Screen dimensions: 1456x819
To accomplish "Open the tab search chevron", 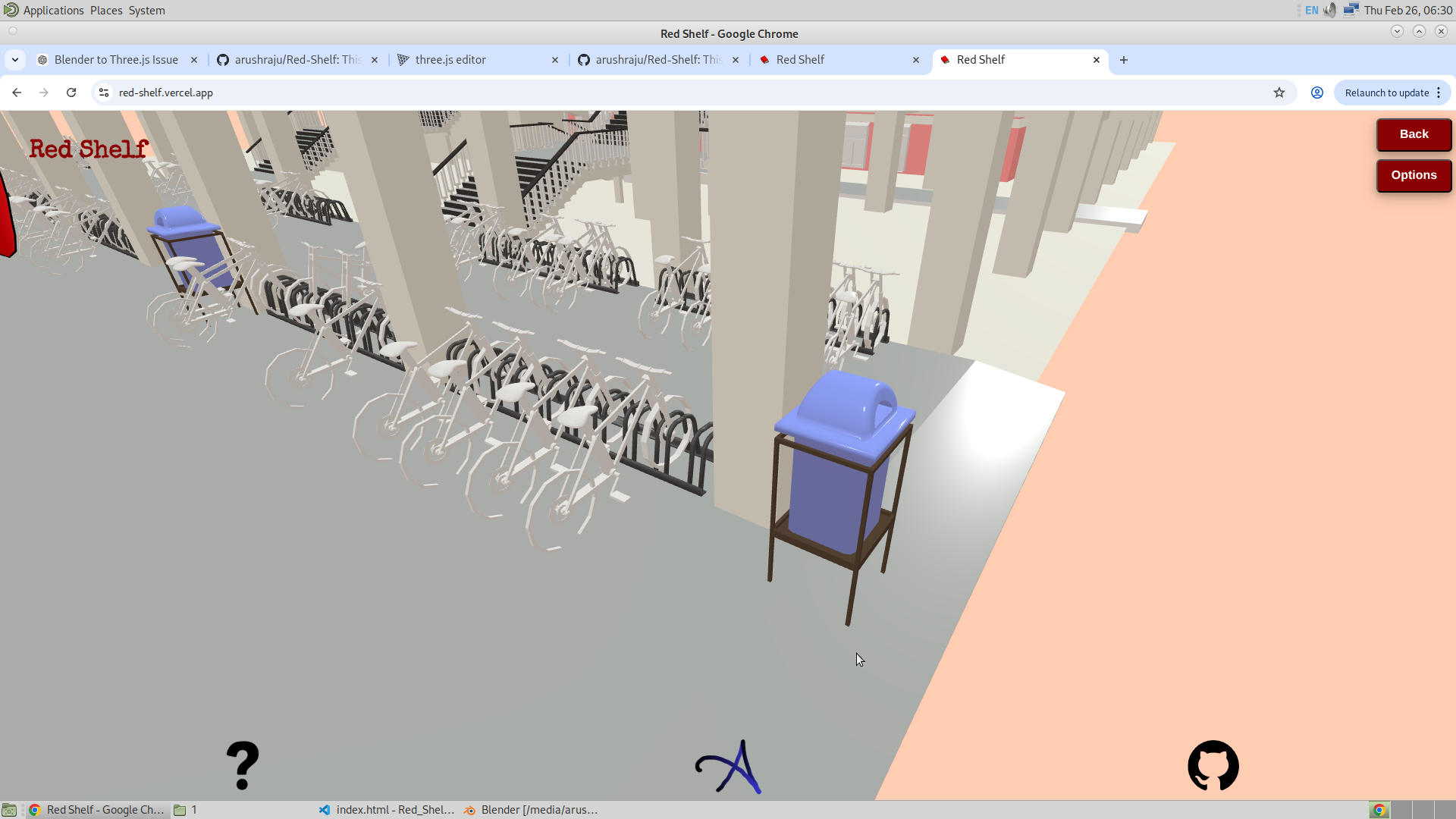I will click(x=15, y=59).
